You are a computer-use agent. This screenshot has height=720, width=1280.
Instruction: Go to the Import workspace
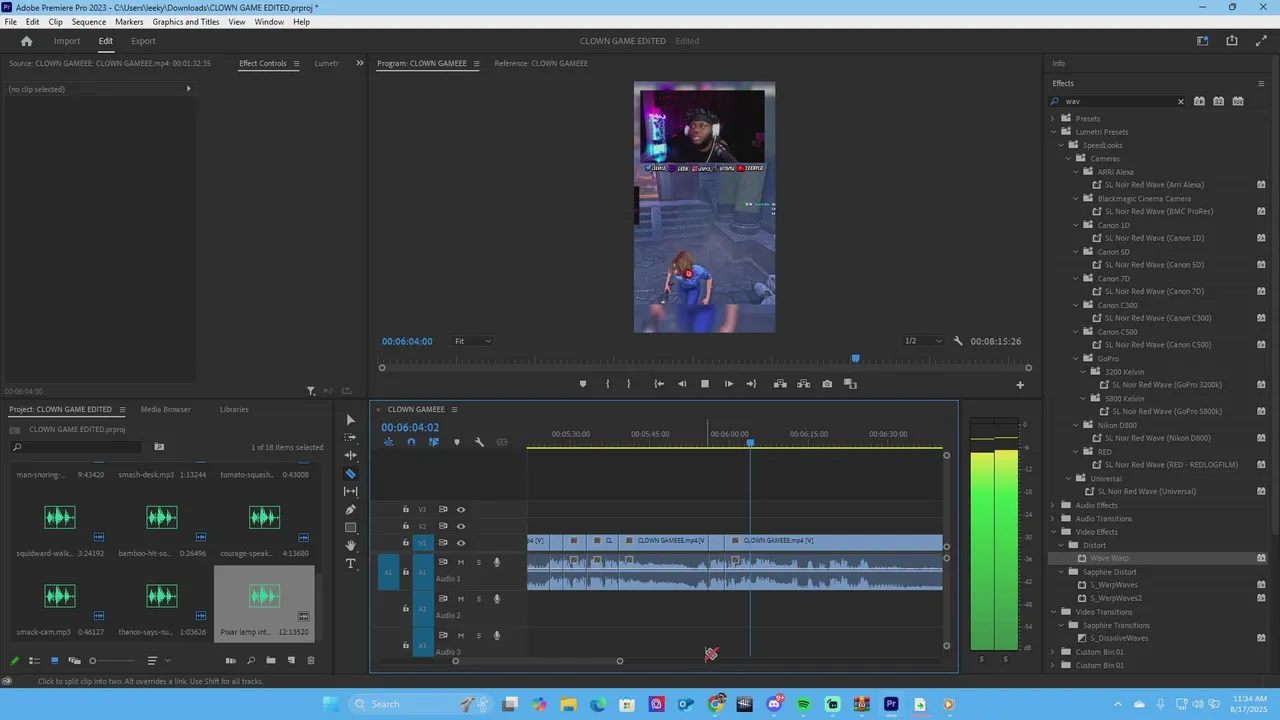pos(67,41)
